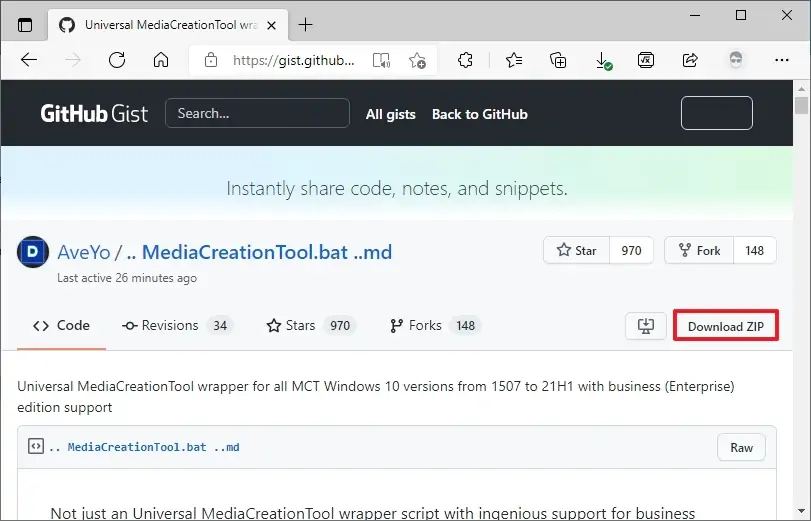Click the grayed-out Forward button
Image resolution: width=811 pixels, height=521 pixels.
point(73,60)
